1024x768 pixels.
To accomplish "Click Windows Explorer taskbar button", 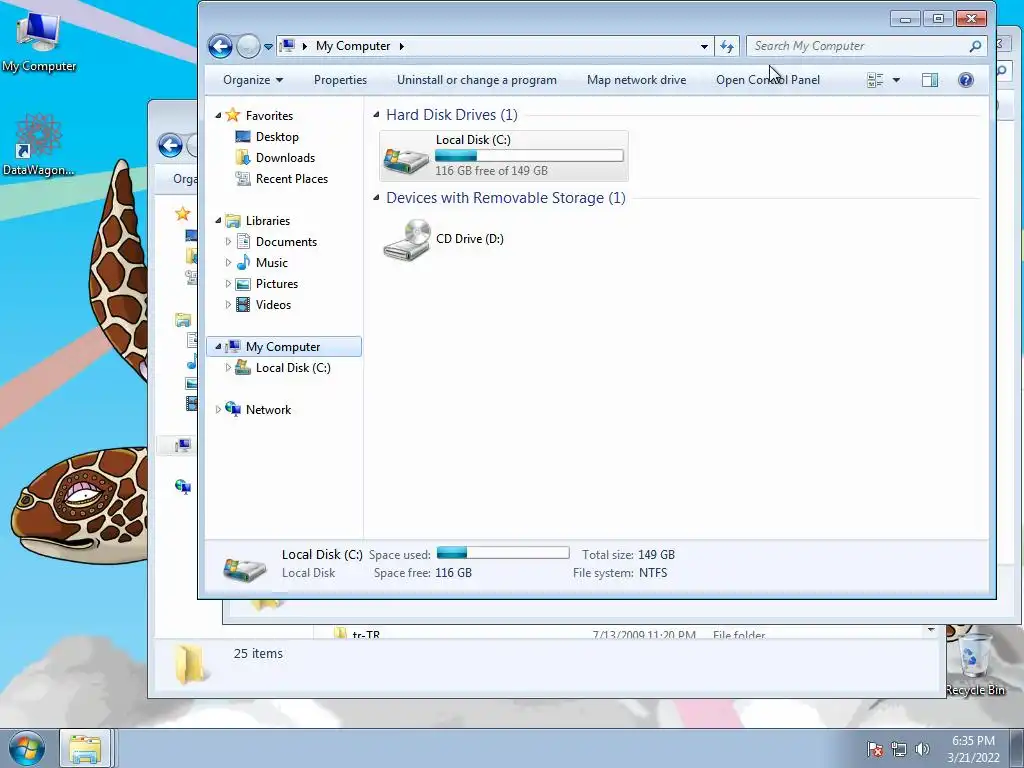I will coord(86,749).
